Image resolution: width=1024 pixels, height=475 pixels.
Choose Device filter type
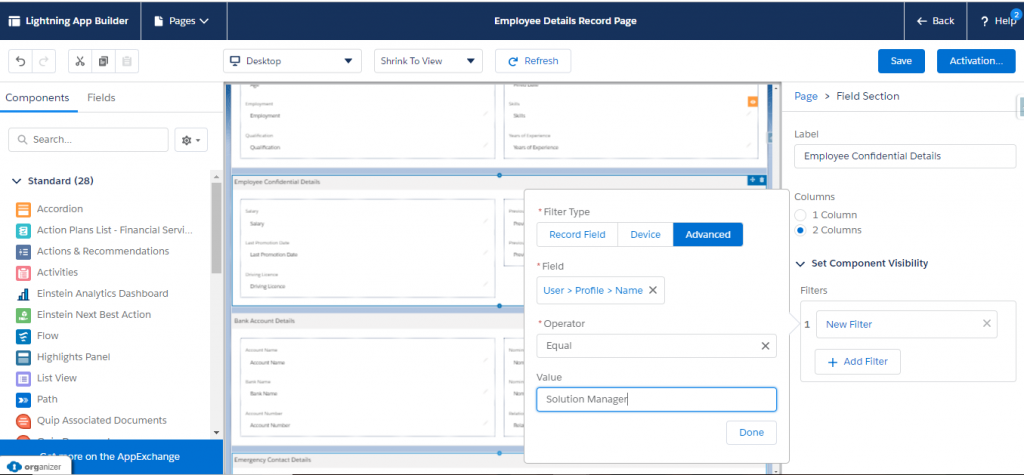tap(645, 235)
